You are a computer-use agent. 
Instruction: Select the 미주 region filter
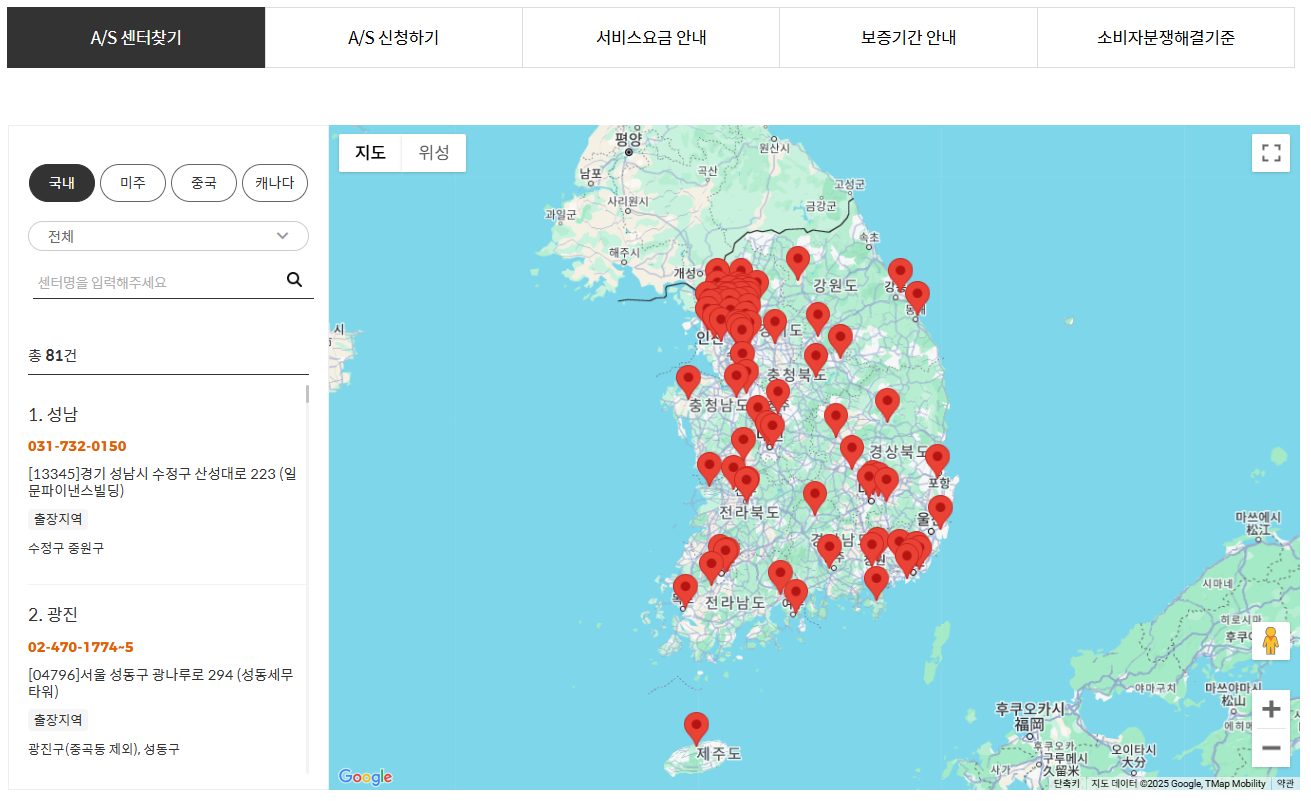click(132, 183)
